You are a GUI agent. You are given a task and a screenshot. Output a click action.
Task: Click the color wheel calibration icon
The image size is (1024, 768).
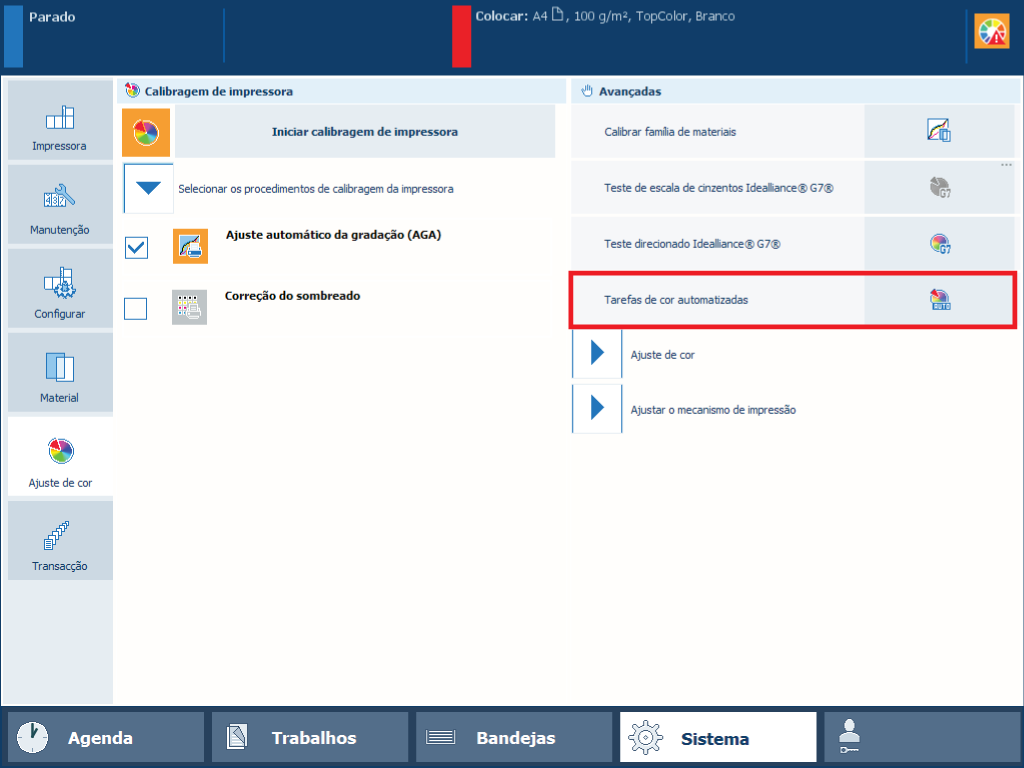click(x=146, y=132)
